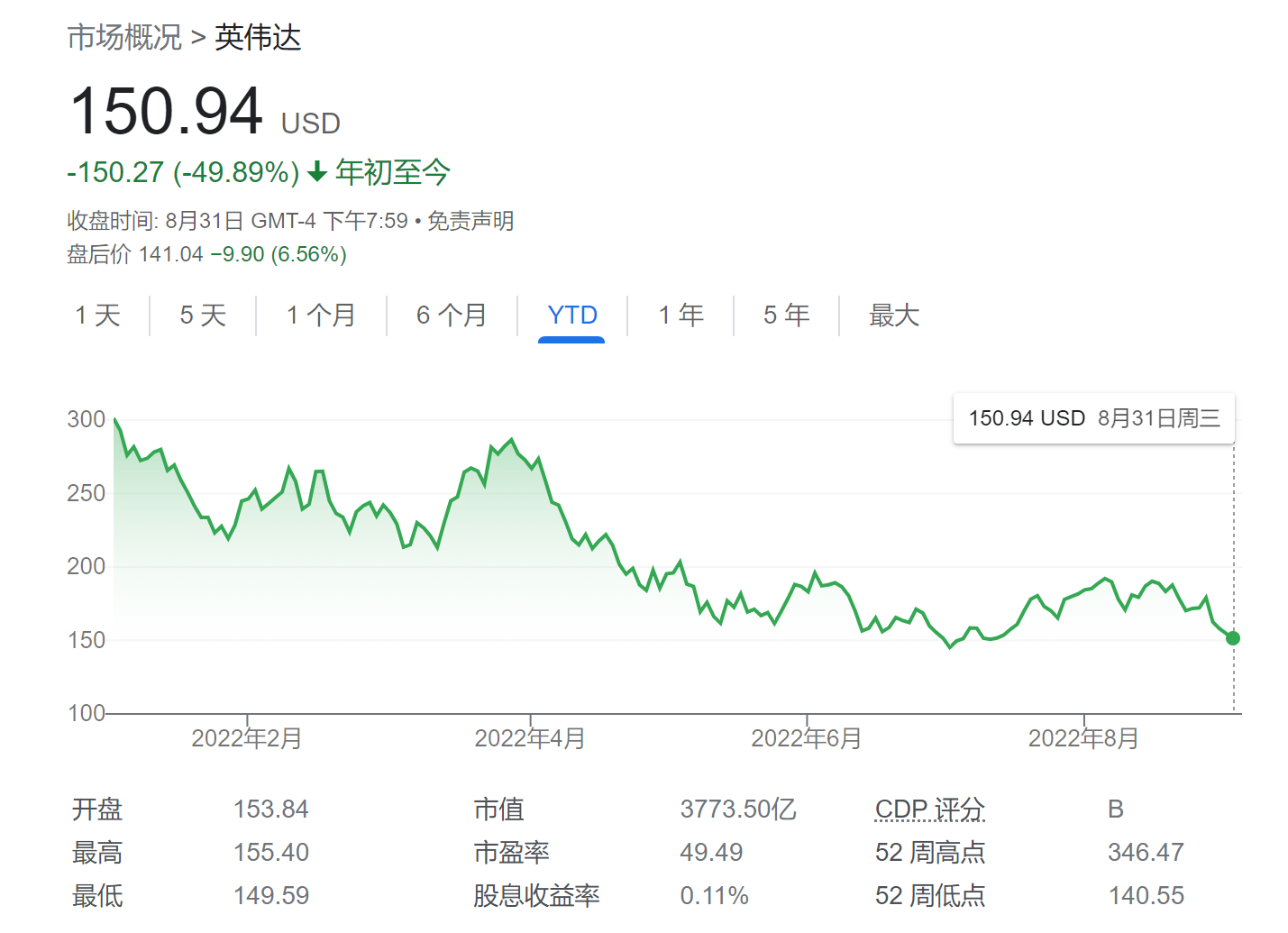Screen dimensions: 1288x933
Task: Click the 市值 value 3773.50亿
Action: 738,810
